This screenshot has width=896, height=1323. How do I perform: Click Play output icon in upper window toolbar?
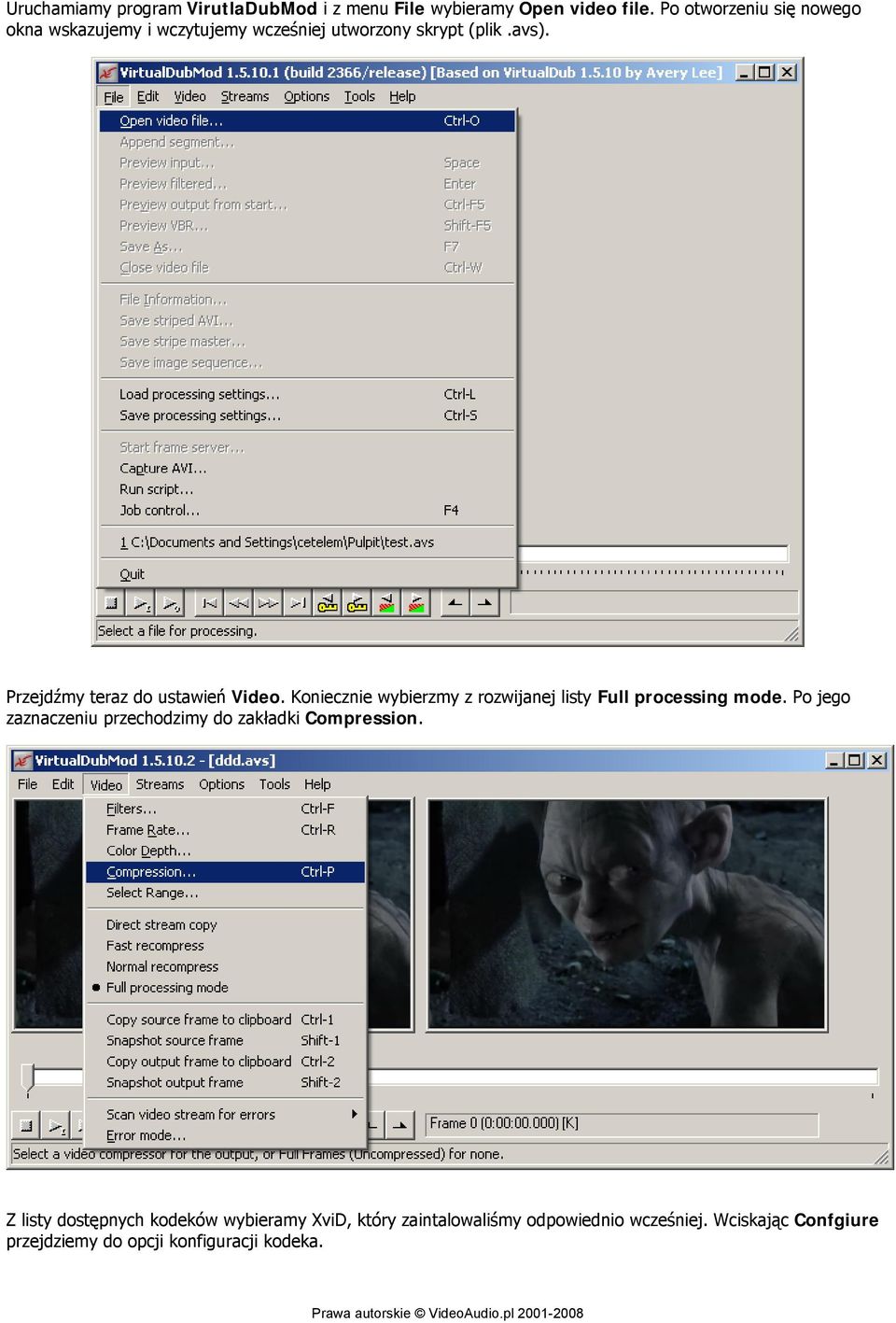coord(171,603)
